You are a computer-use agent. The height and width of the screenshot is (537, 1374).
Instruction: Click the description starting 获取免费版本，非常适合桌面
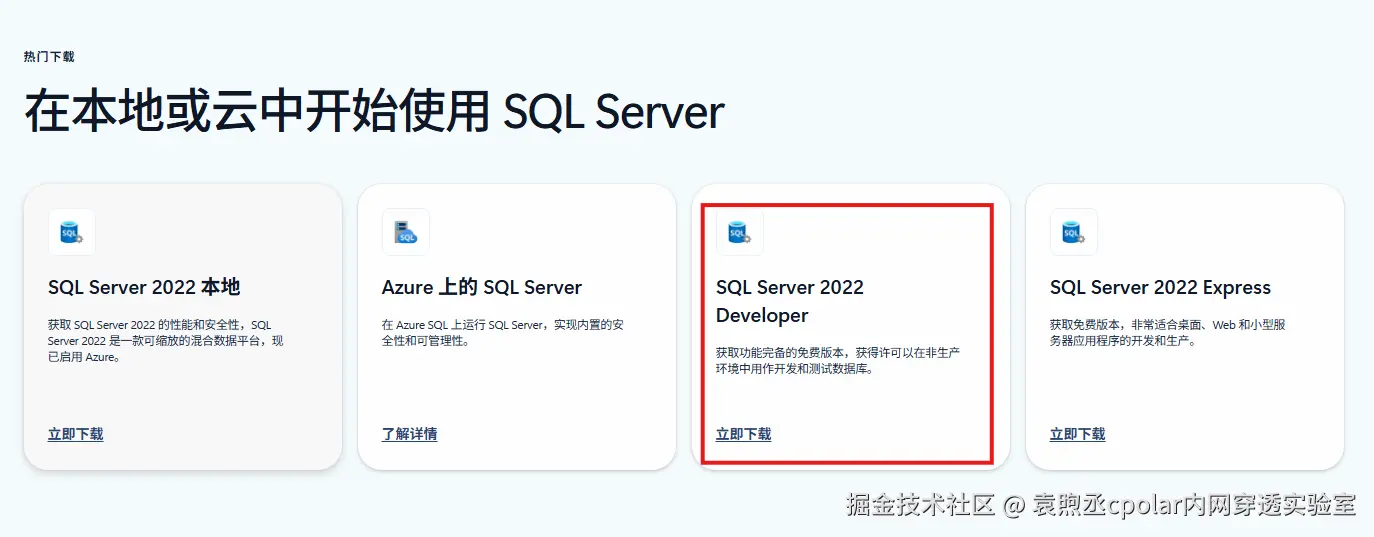1167,333
